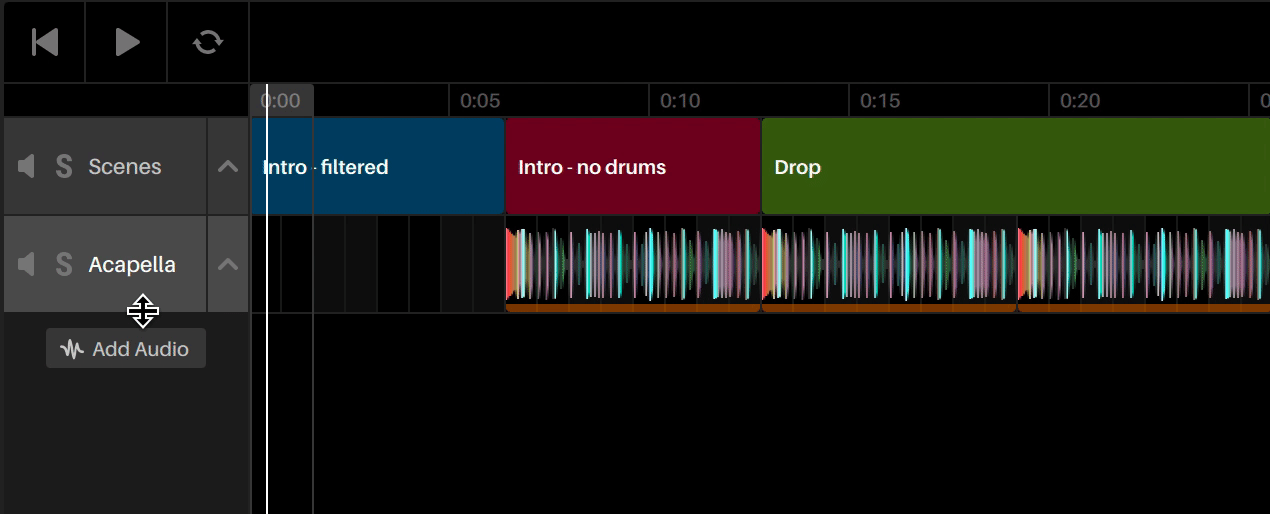
Task: Click the 0:00 playhead marker
Action: coord(282,100)
